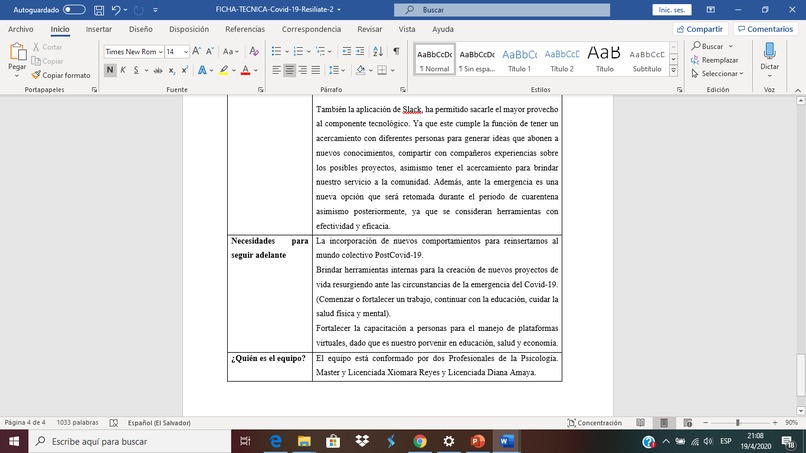Apply subscript formatting
The height and width of the screenshot is (453, 806).
tap(172, 70)
